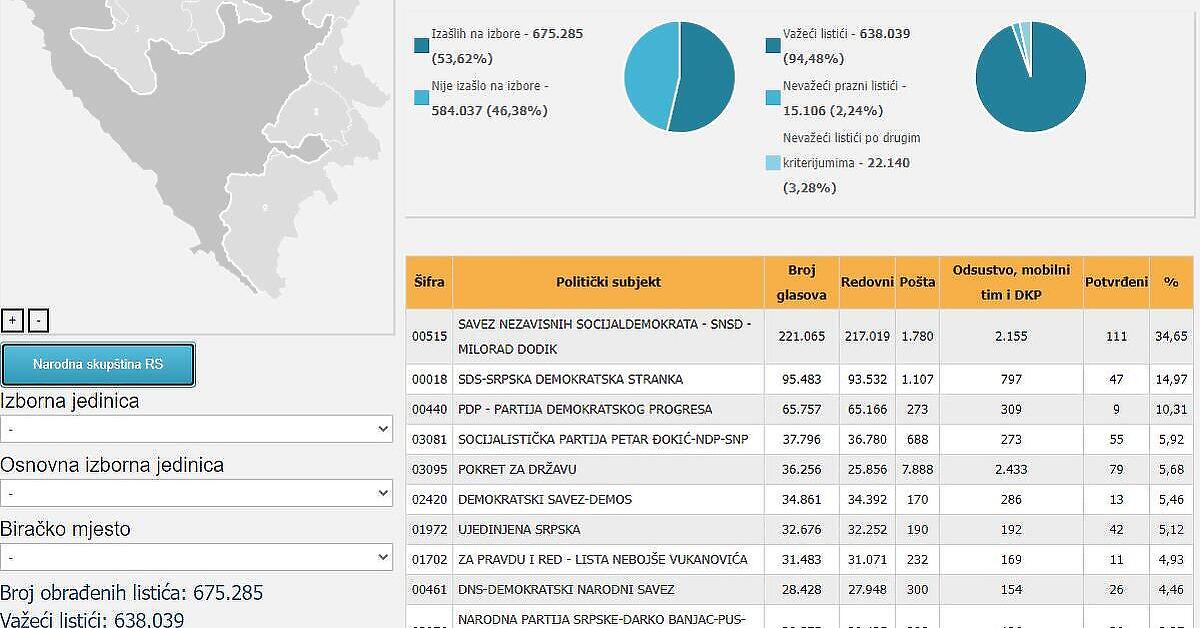
Task: Open the Izborna jedinica dropdown
Action: point(197,428)
